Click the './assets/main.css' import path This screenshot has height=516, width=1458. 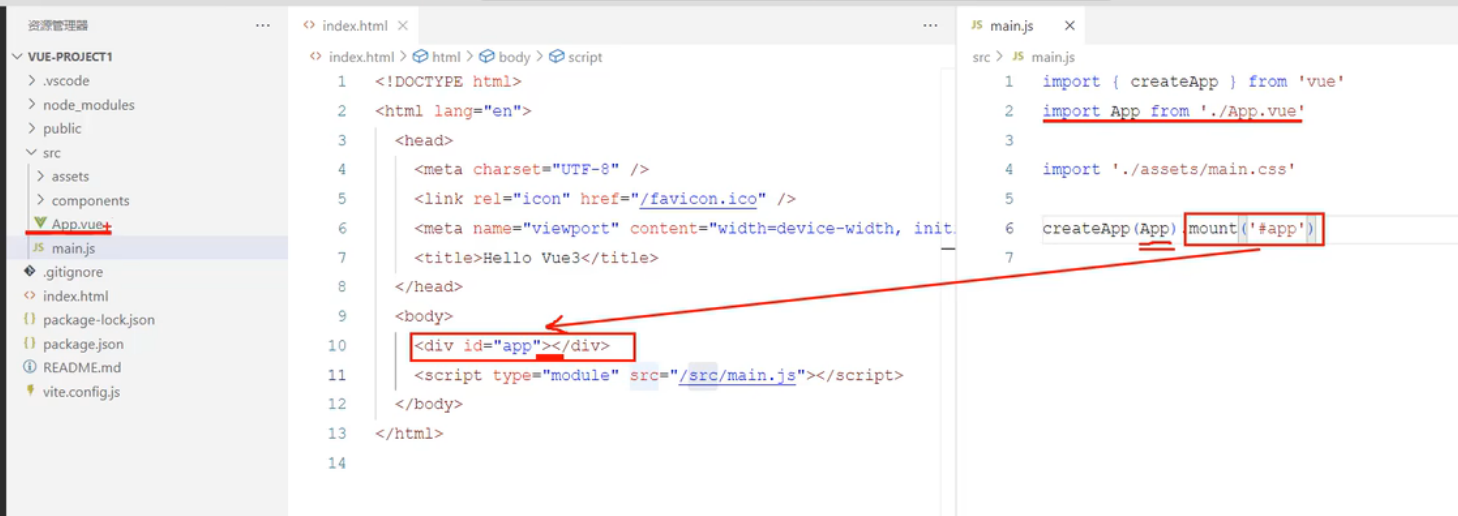pyautogui.click(x=1203, y=169)
